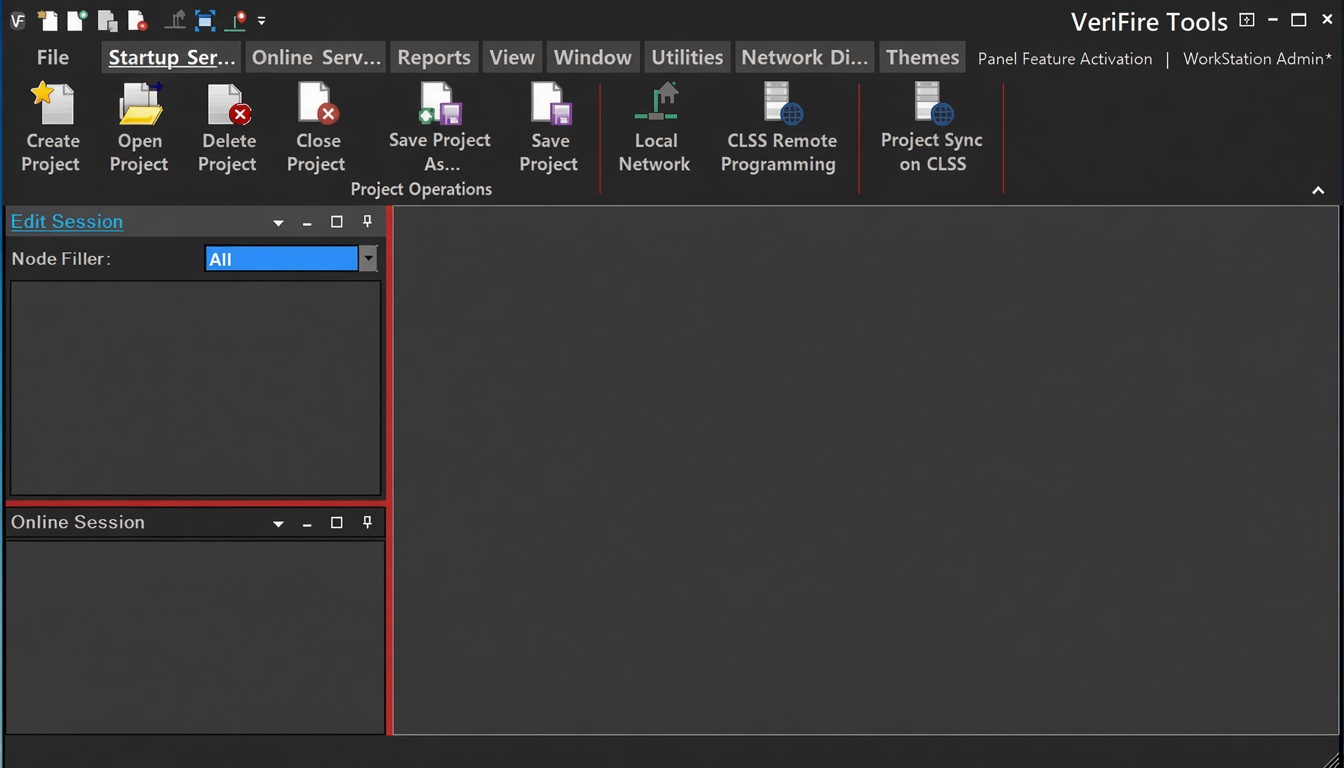The width and height of the screenshot is (1344, 768).
Task: Open the Edit Session panel options dropdown
Action: [278, 223]
